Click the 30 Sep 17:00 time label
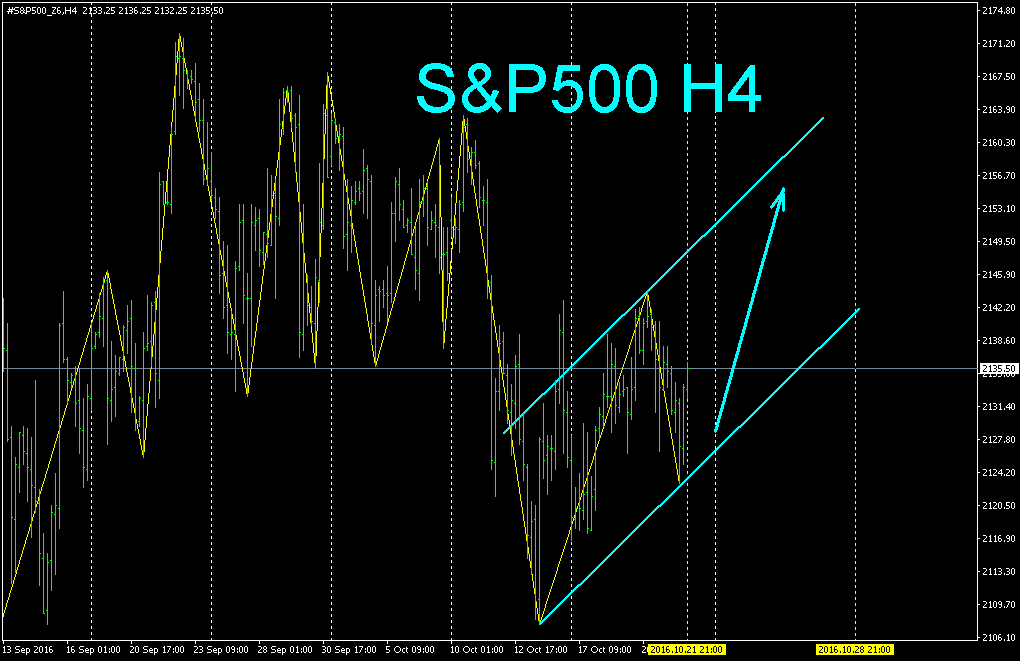 [x=349, y=649]
